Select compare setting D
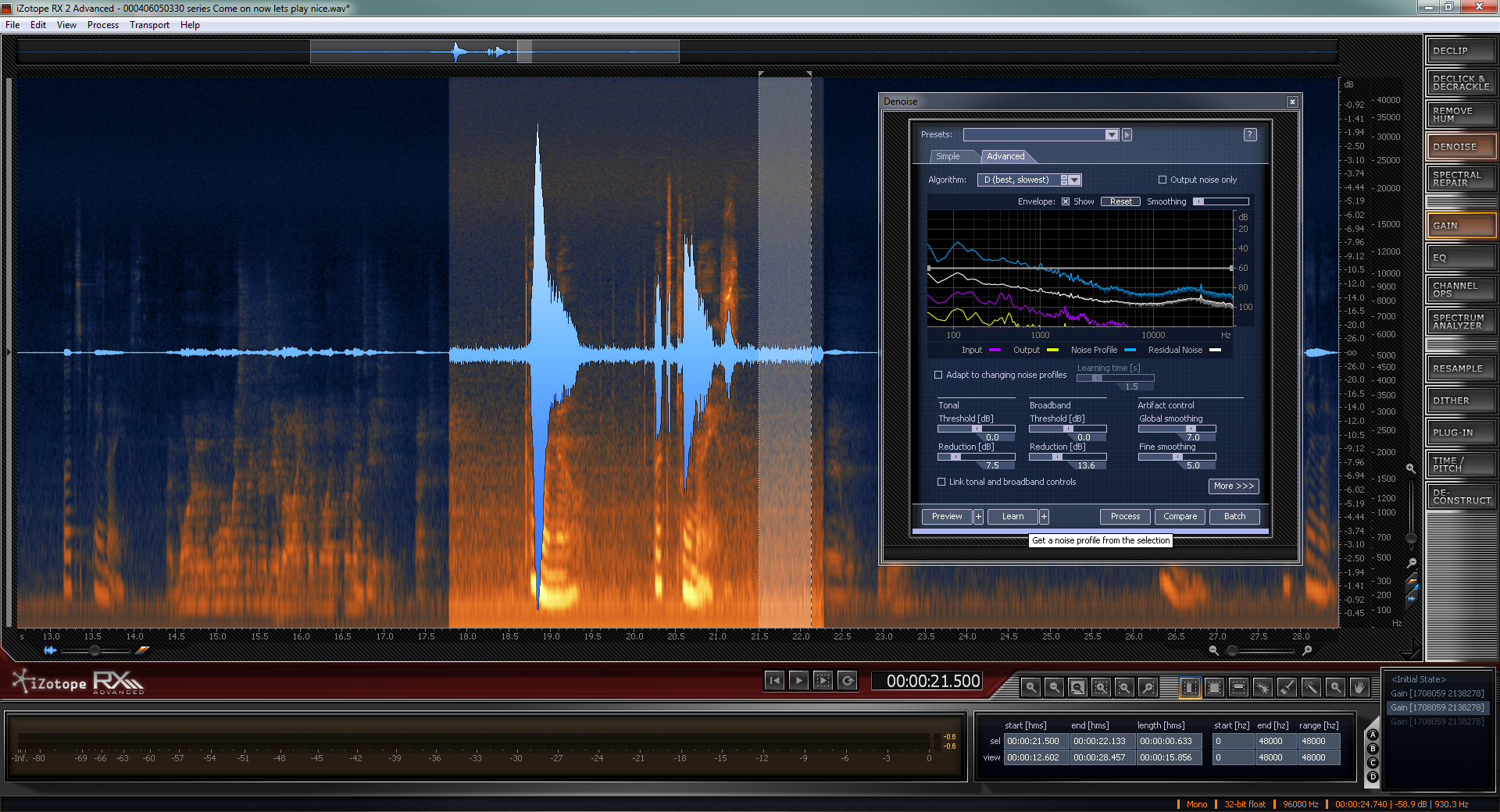Image resolution: width=1500 pixels, height=812 pixels. click(1373, 778)
